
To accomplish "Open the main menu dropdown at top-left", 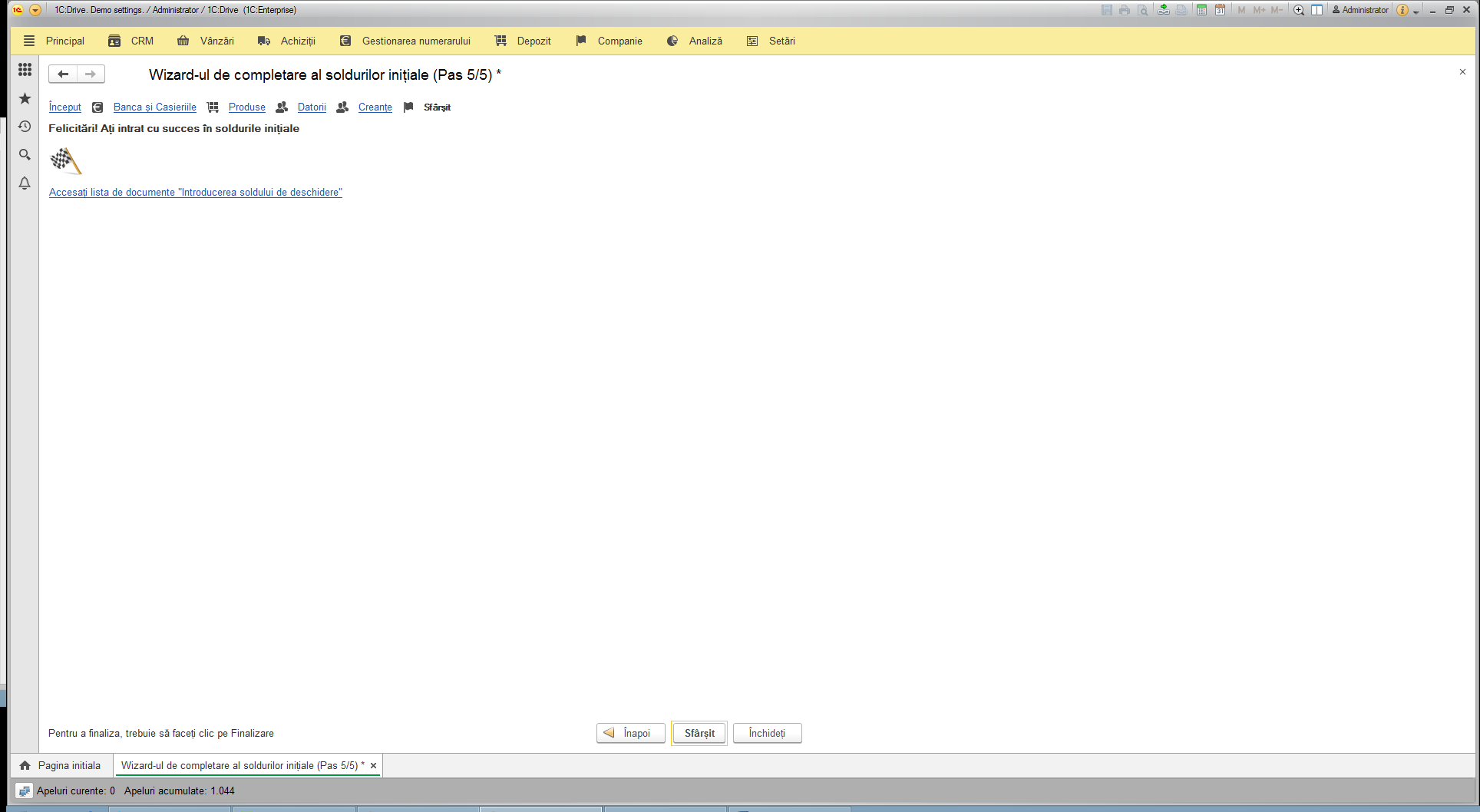I will pyautogui.click(x=35, y=10).
